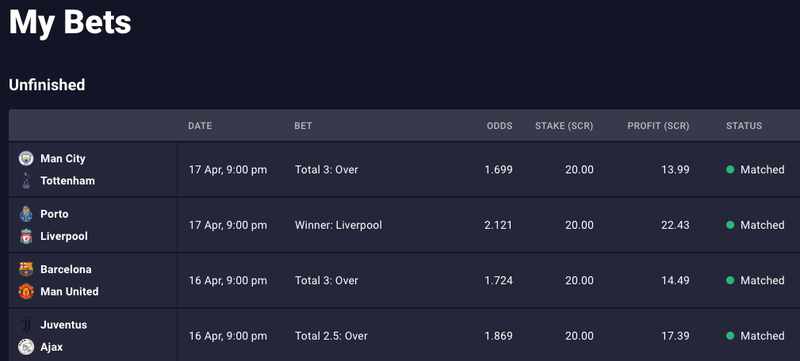The height and width of the screenshot is (361, 800).
Task: Click the Ajax club crest
Action: tap(26, 347)
